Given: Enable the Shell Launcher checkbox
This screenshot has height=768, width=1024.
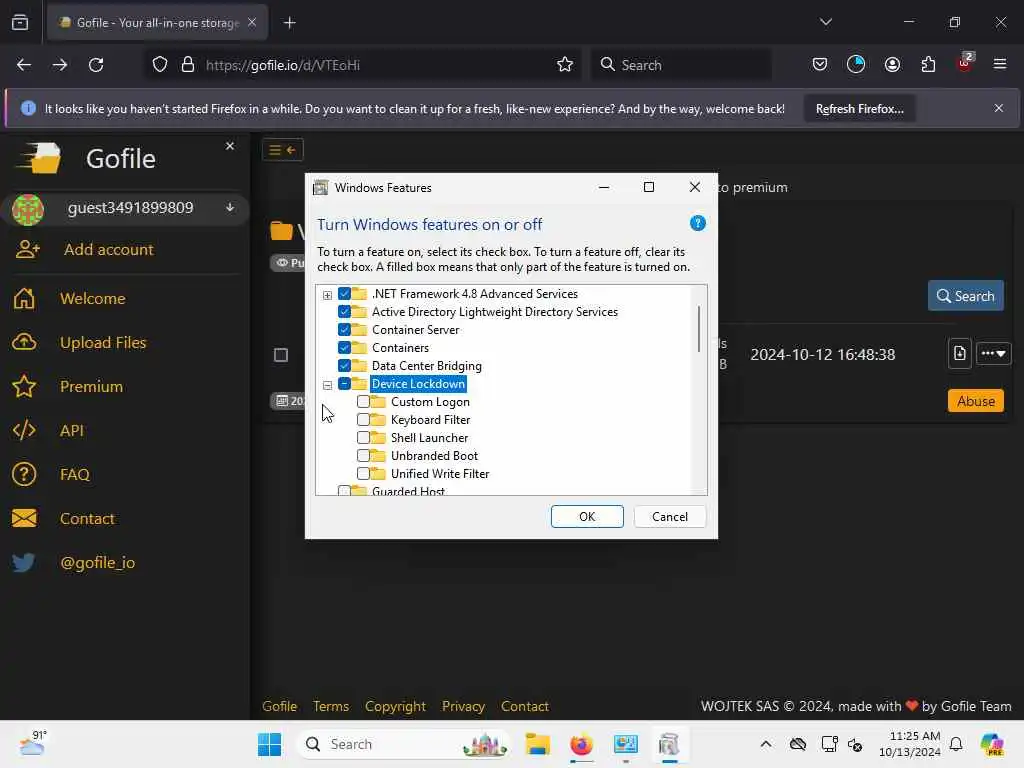Looking at the screenshot, I should click(363, 438).
